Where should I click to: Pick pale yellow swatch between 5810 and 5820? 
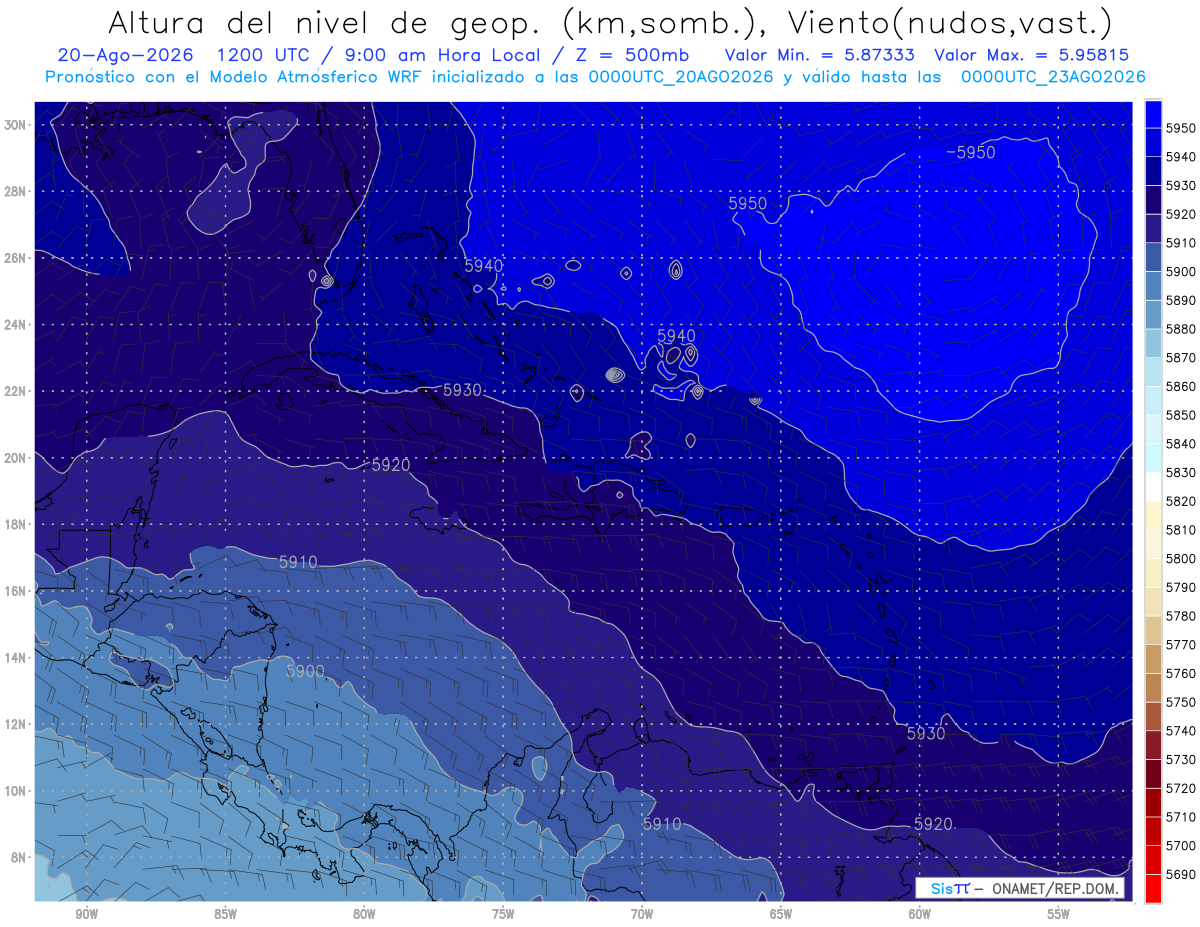pos(1153,515)
